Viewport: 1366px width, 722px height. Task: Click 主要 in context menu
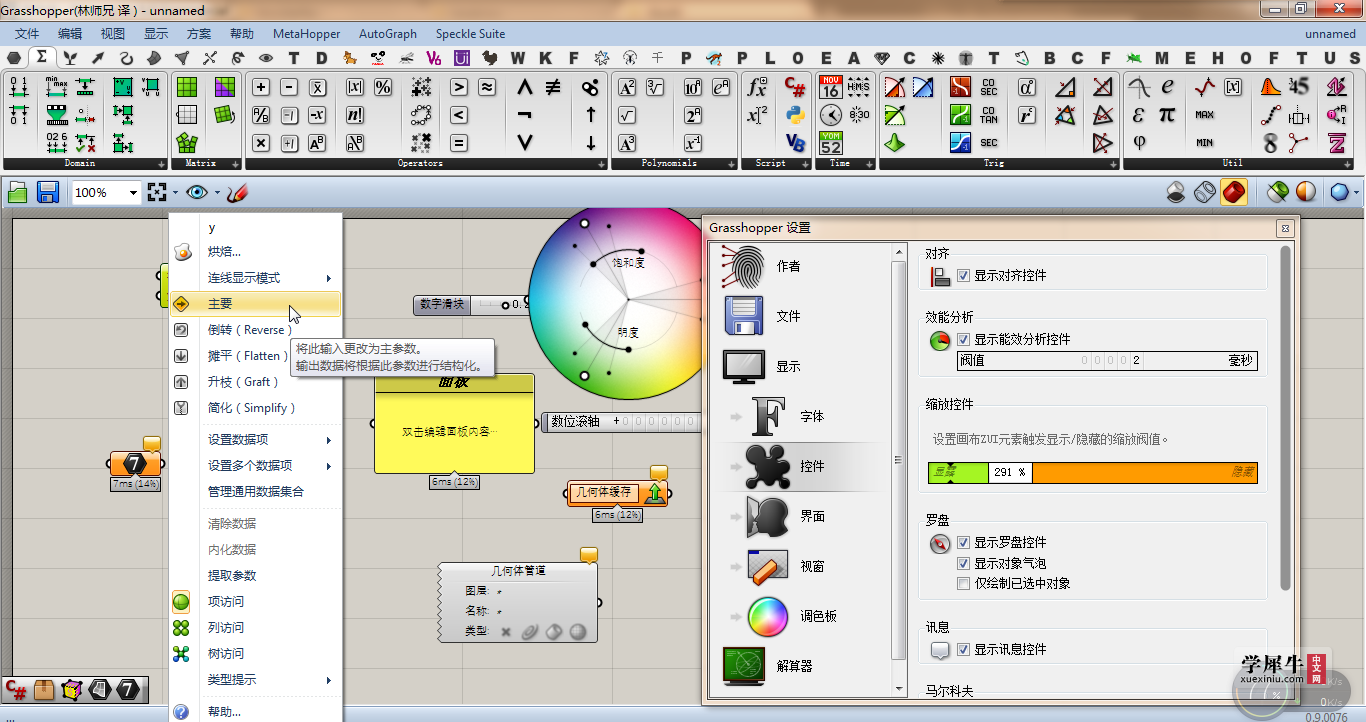256,303
